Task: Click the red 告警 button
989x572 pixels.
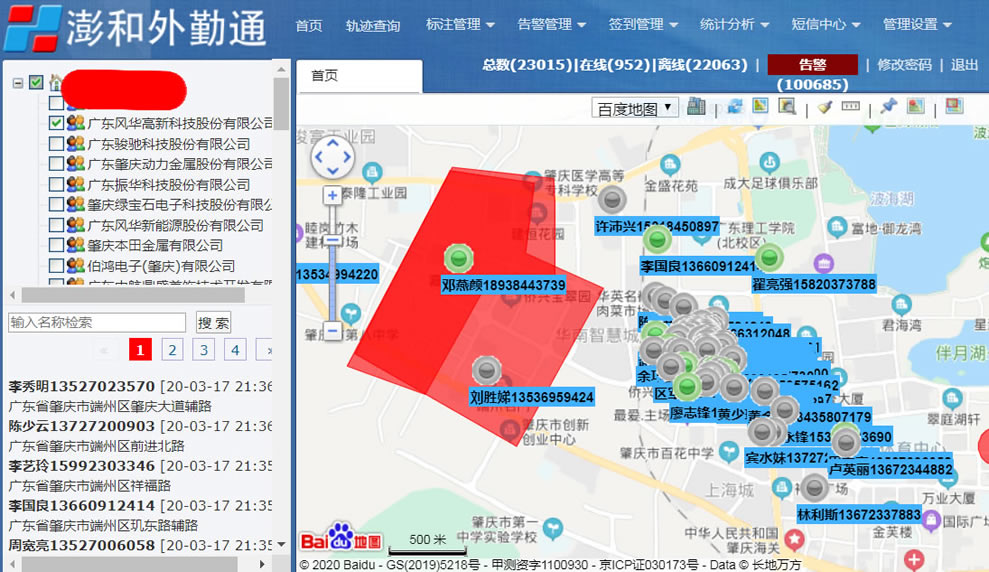Action: pyautogui.click(x=812, y=64)
